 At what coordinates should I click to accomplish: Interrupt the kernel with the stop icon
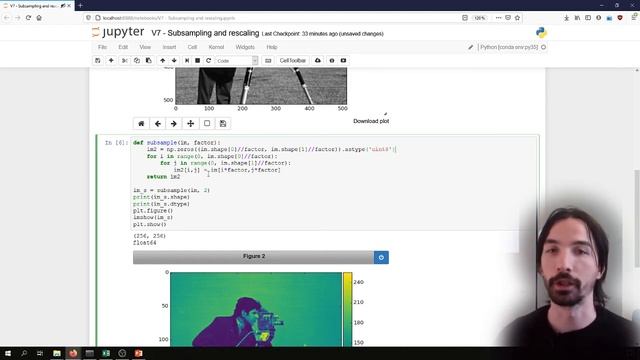(198, 60)
